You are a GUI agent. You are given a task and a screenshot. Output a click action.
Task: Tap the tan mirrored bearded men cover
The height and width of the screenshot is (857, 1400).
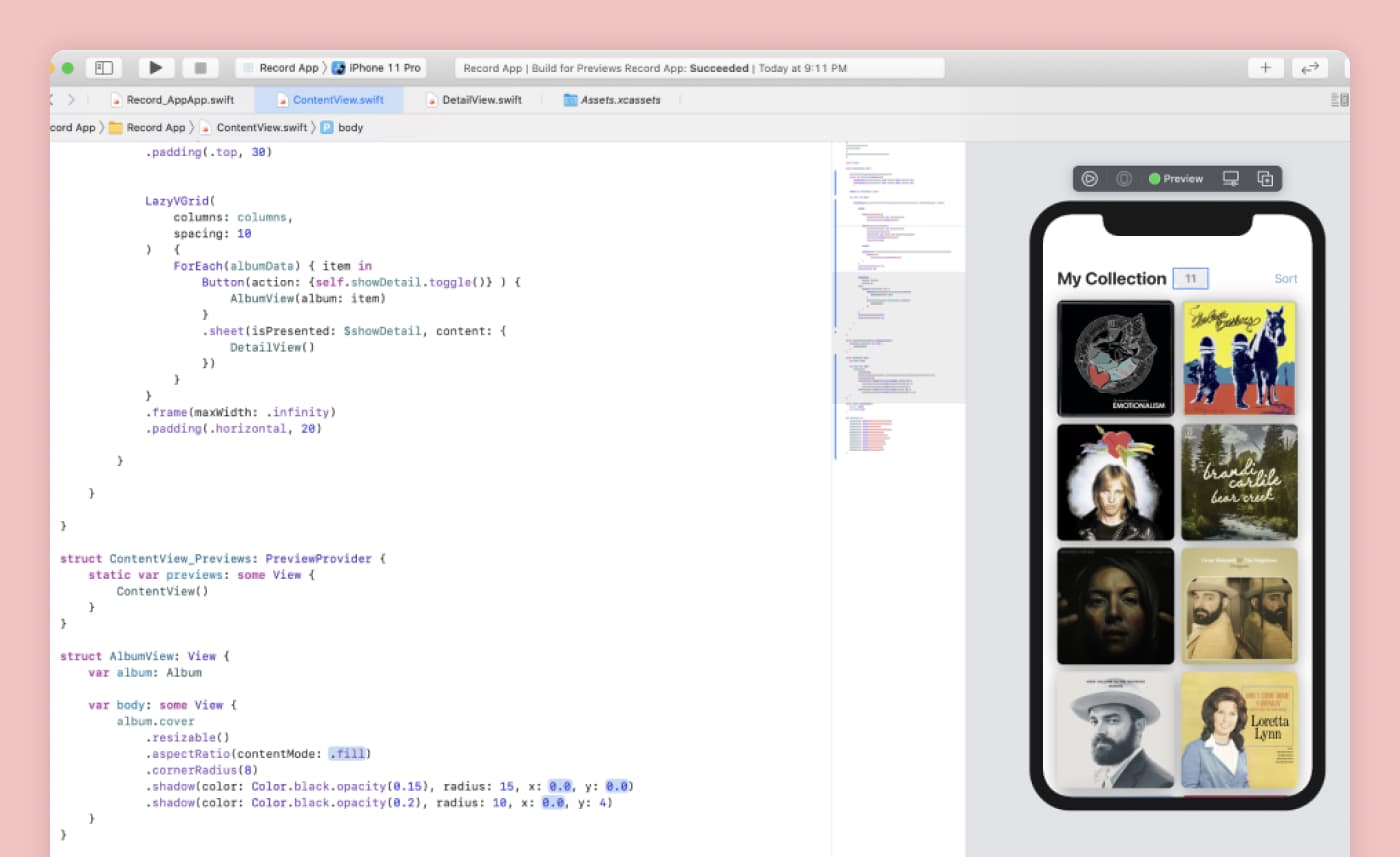(1239, 605)
